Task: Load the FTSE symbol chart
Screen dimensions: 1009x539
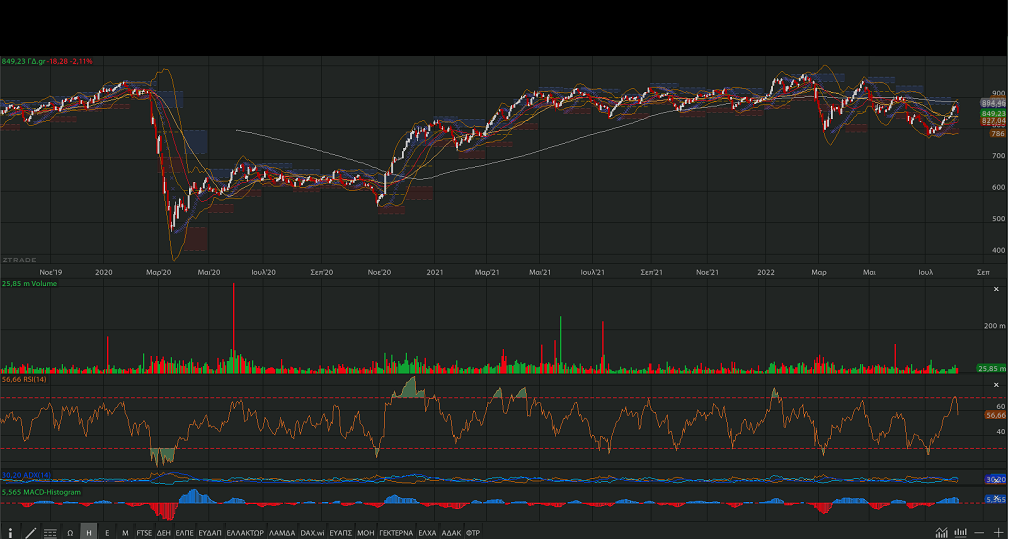Action: (144, 533)
